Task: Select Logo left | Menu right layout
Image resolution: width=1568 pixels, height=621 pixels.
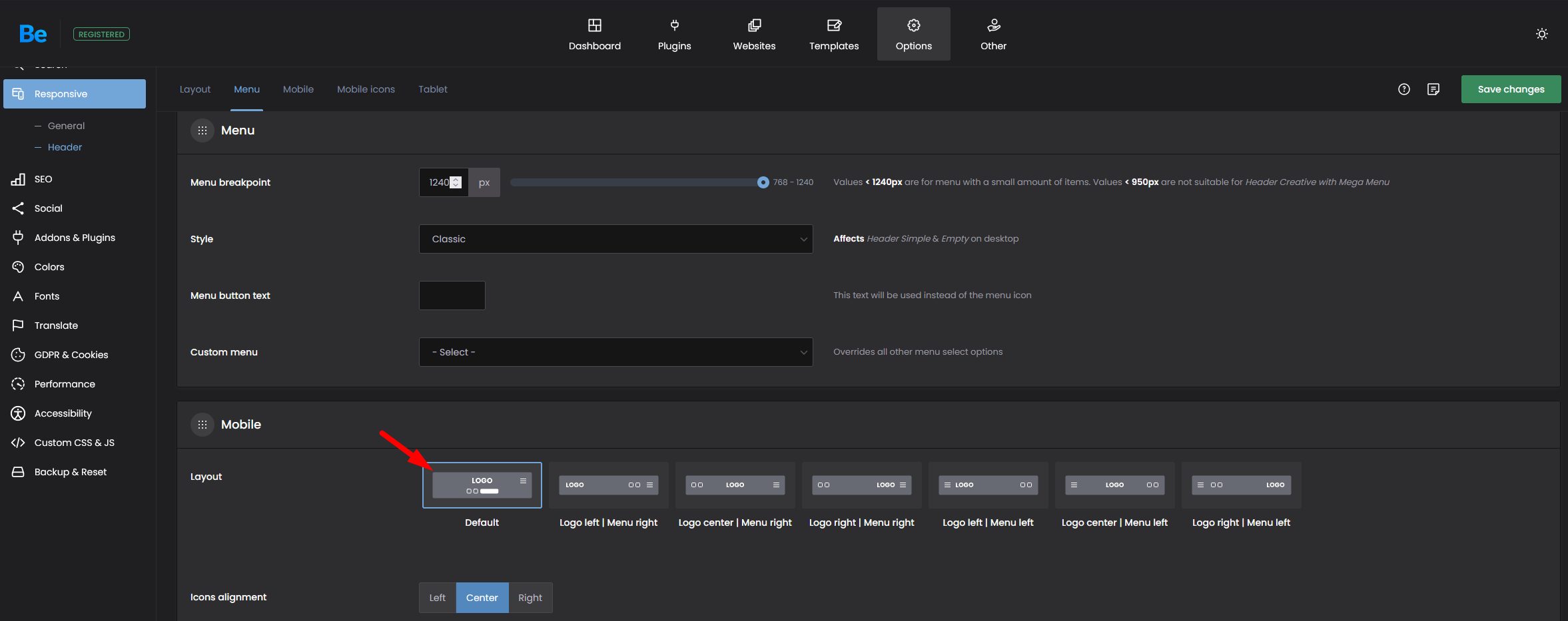Action: point(608,485)
